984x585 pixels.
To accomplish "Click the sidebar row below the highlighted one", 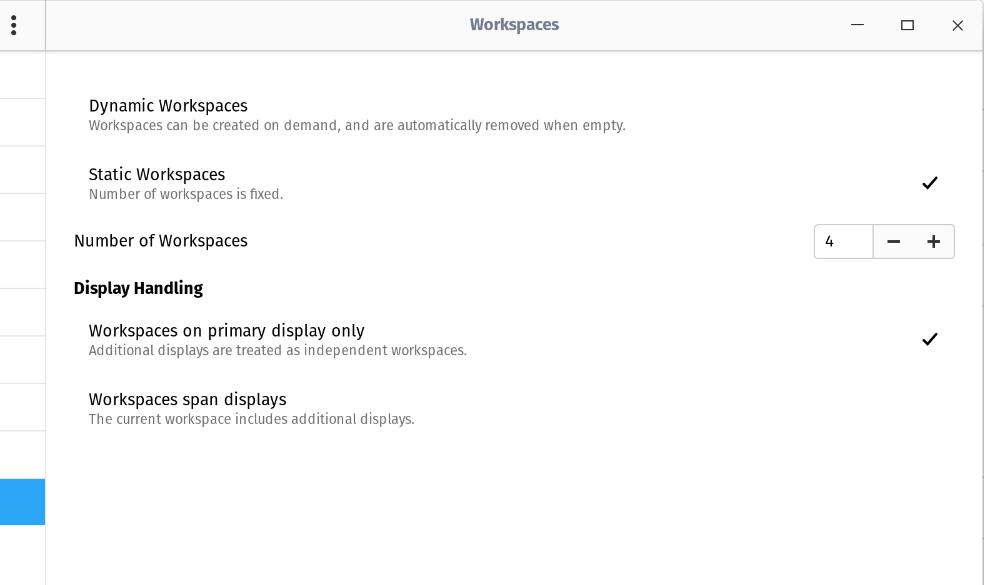I will (x=22, y=550).
